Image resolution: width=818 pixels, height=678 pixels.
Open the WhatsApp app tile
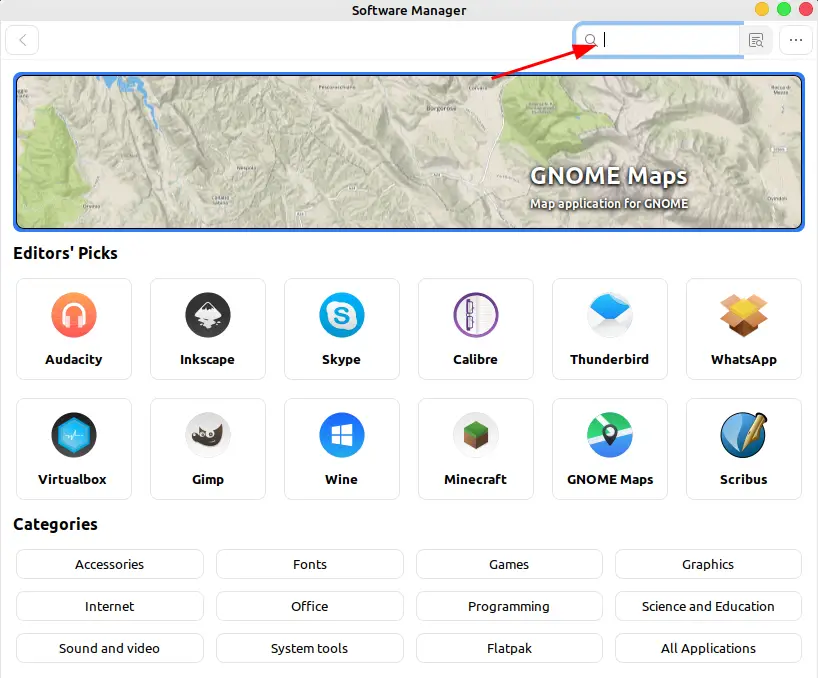click(x=744, y=329)
